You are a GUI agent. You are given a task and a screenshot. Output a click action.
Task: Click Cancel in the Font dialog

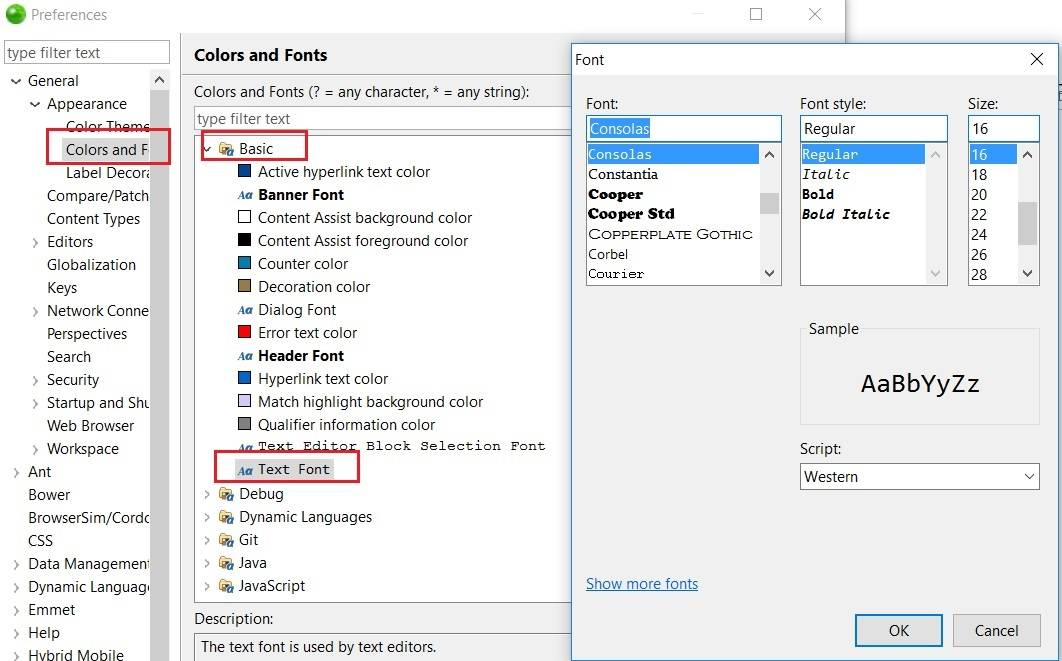click(x=996, y=630)
